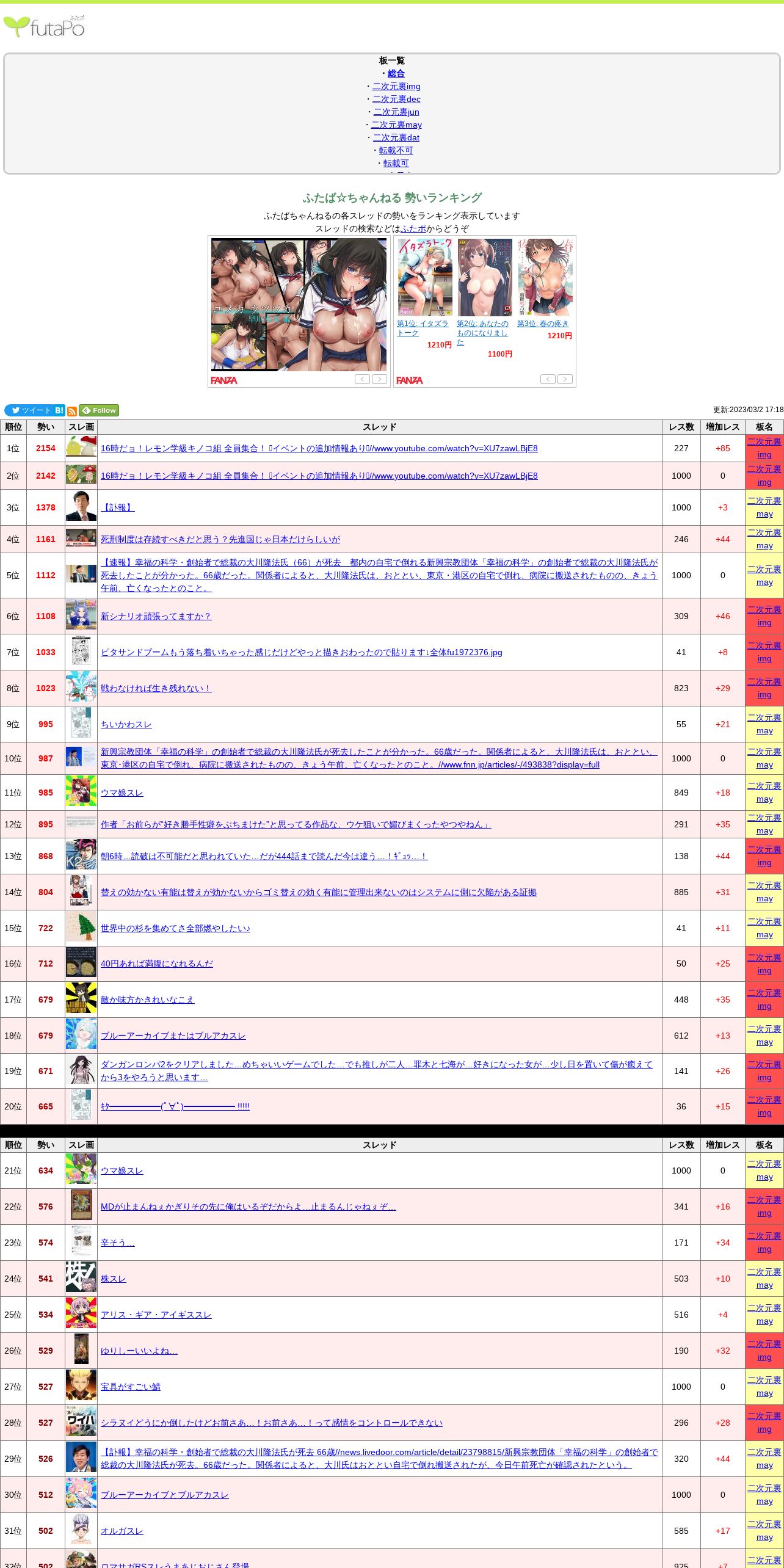The height and width of the screenshot is (1568, 784).
Task: Open 世界中の杉を集めて thread link
Action: coord(175,928)
